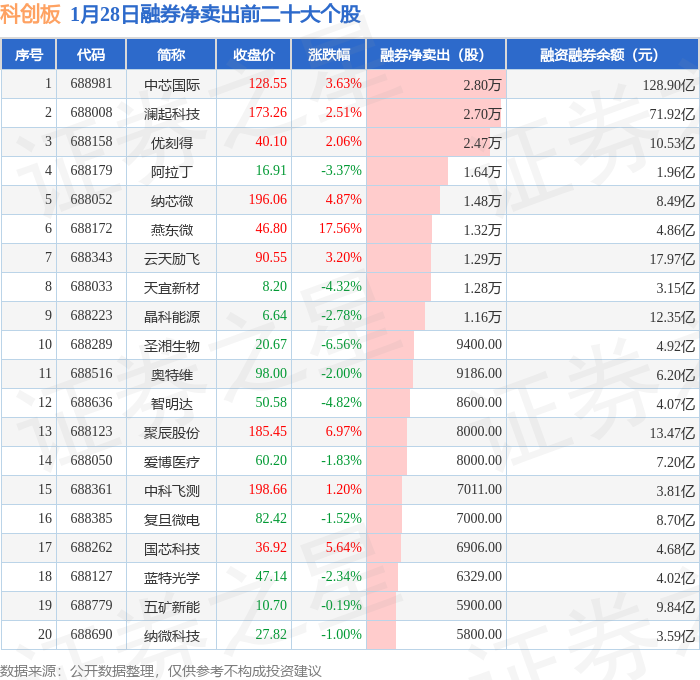Image resolution: width=700 pixels, height=680 pixels.
Task: Select the 聚辰股份 name cell
Action: (x=171, y=433)
